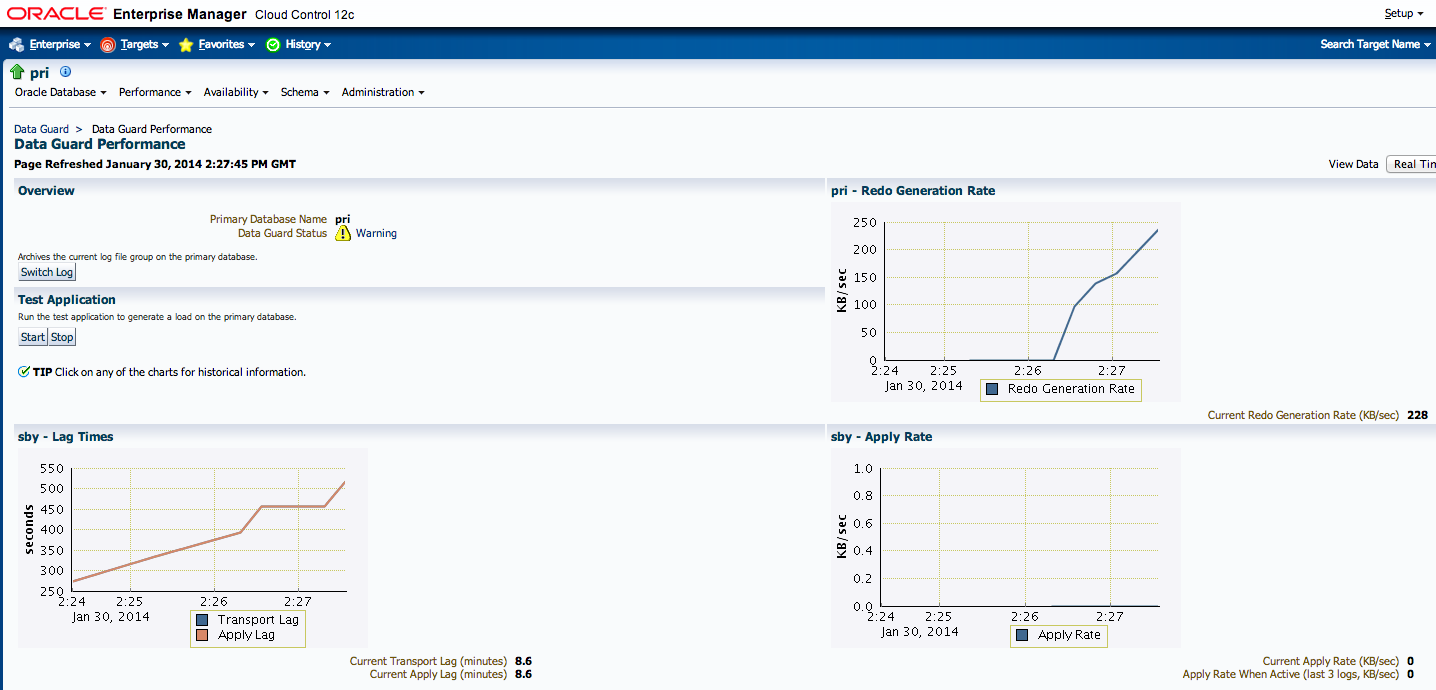Open the Performance menu
The image size is (1436, 690).
[155, 92]
